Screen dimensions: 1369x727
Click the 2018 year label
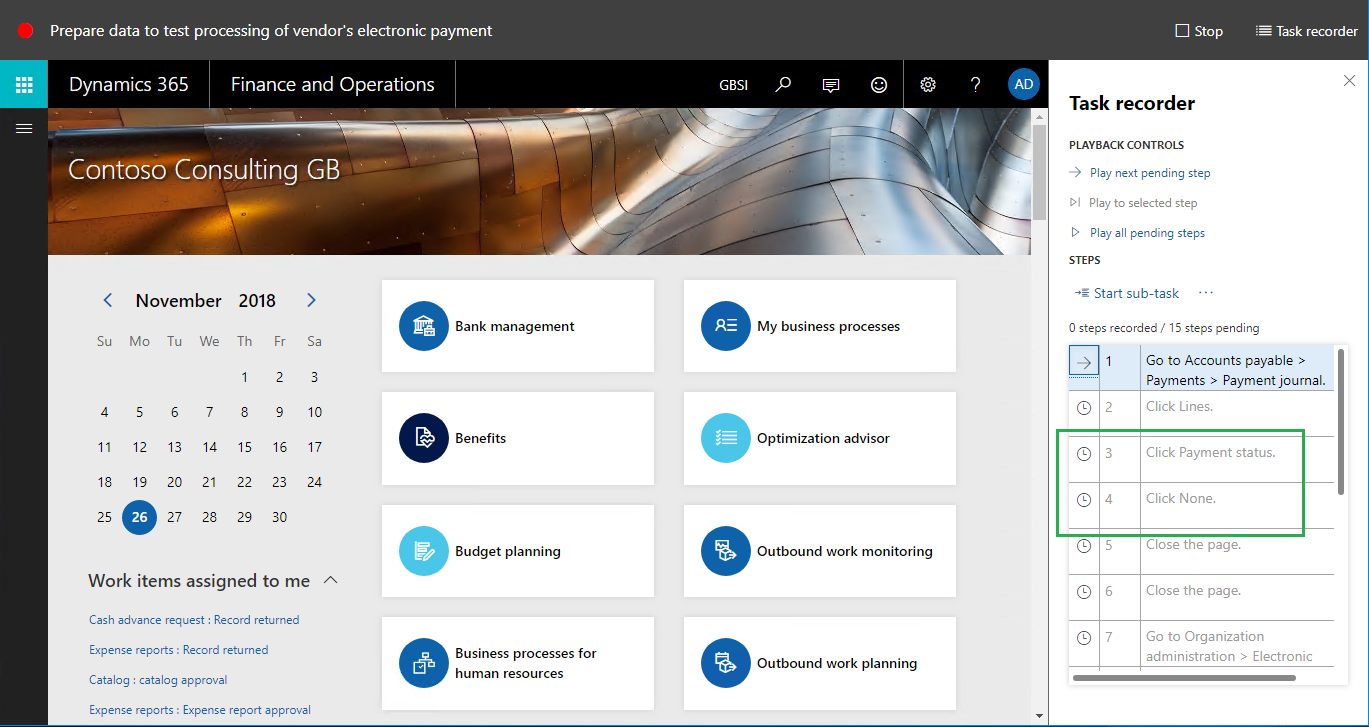[x=257, y=300]
